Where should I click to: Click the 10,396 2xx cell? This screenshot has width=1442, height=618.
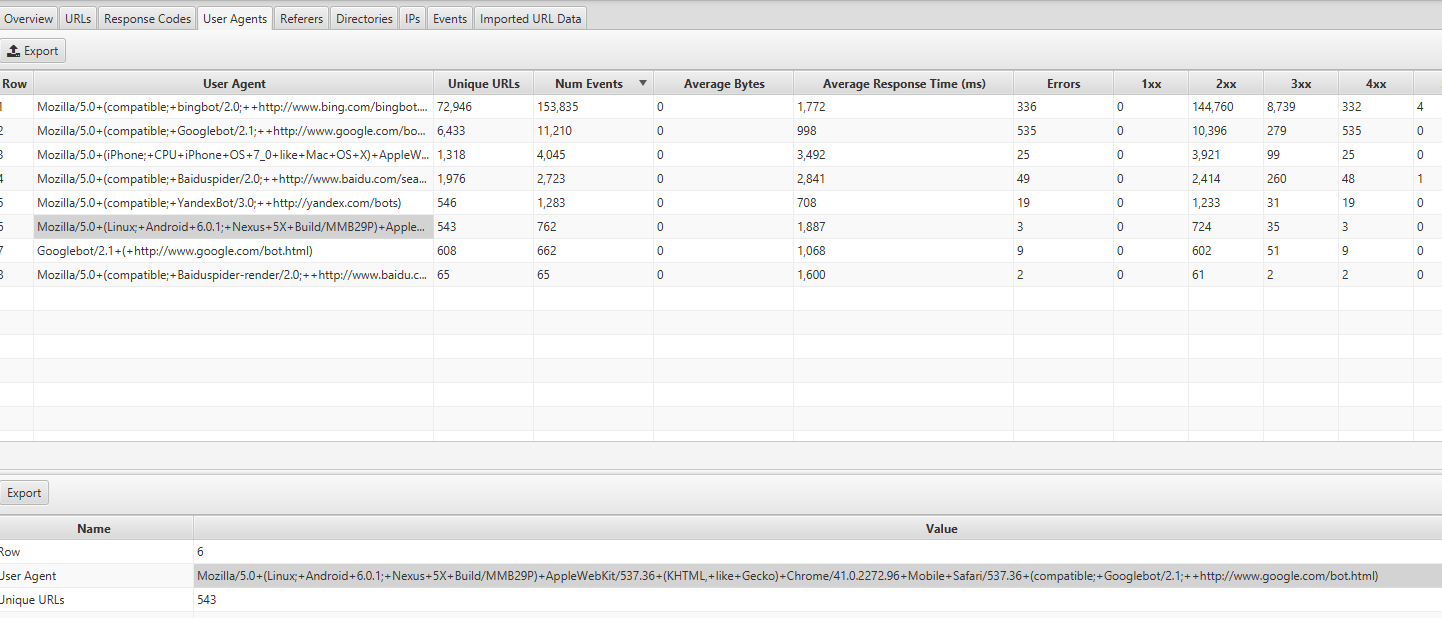click(x=1226, y=130)
